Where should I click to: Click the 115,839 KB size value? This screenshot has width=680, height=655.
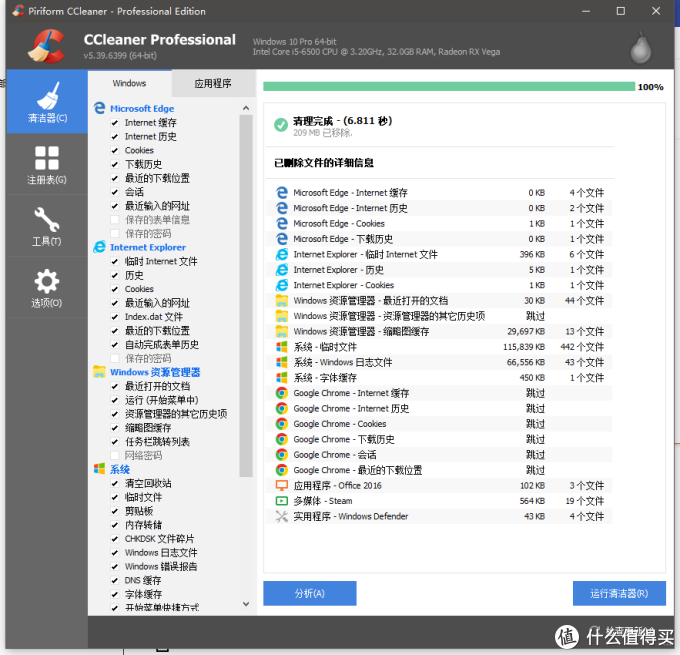click(524, 347)
